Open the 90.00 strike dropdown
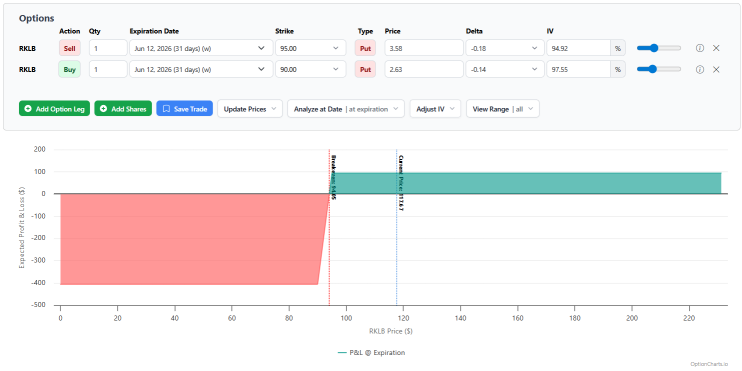 coord(310,69)
